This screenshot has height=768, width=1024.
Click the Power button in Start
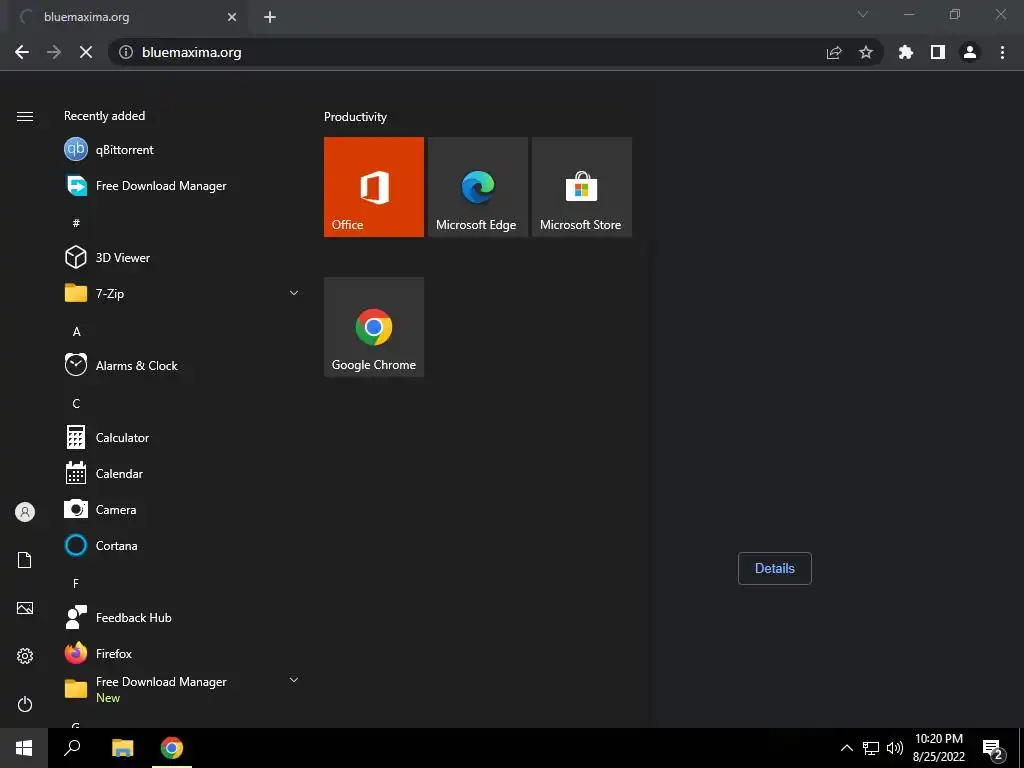[25, 704]
